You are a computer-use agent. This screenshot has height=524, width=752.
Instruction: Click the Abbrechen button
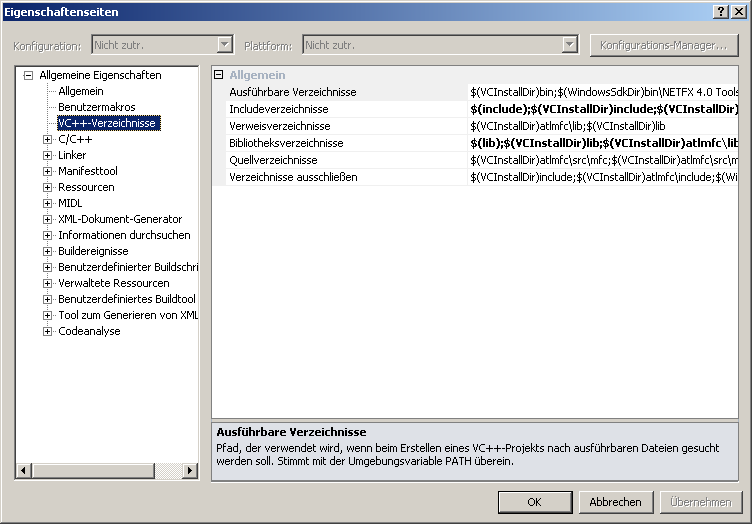click(616, 502)
